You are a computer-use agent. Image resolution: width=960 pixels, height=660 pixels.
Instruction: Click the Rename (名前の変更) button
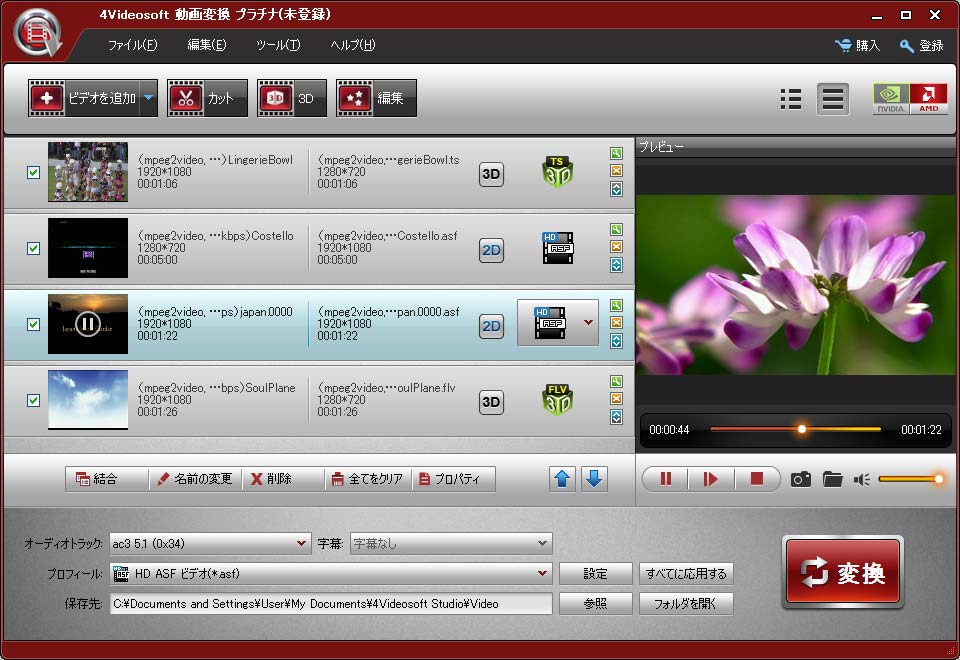pyautogui.click(x=195, y=479)
